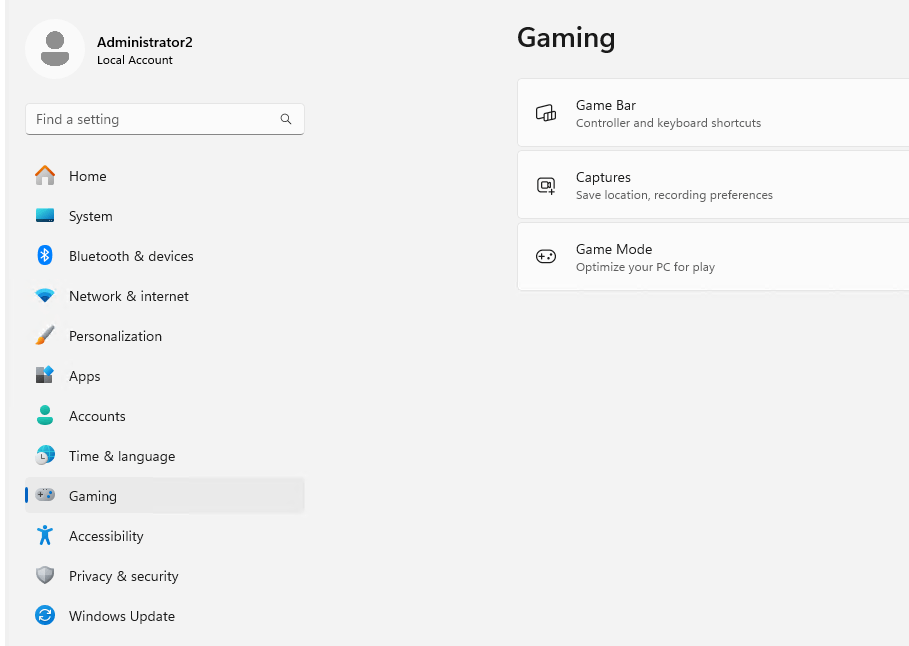909x646 pixels.
Task: Click the Accessibility figure icon
Action: [x=45, y=535]
